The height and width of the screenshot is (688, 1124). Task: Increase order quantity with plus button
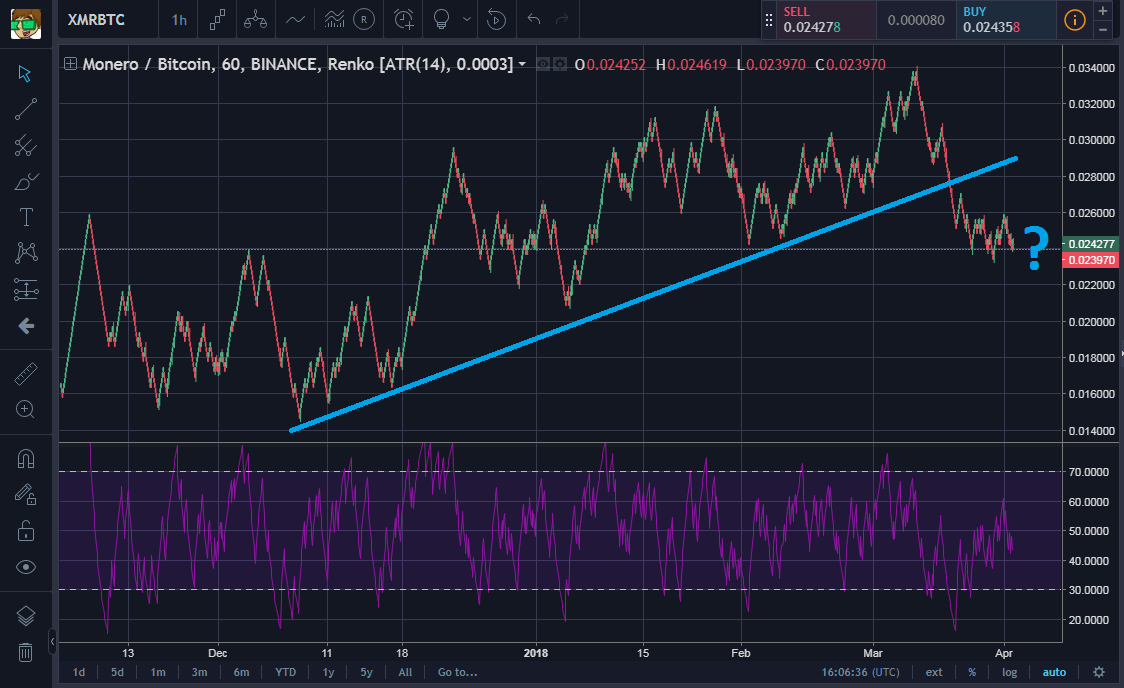point(1102,11)
